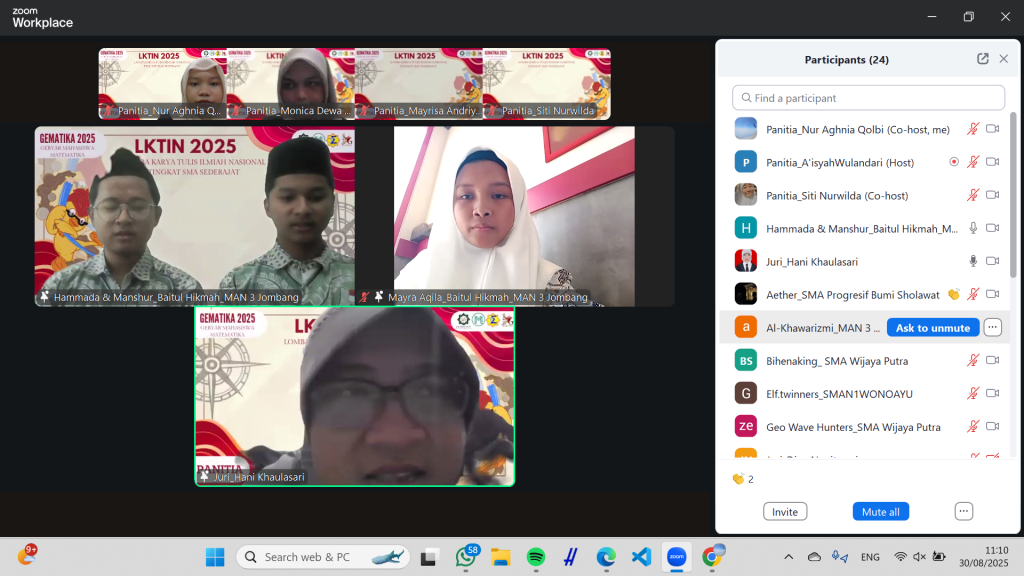Toggle mute for Panitia_Nur Aghnia Qolbi
Viewport: 1024px width, 576px height.
972,129
